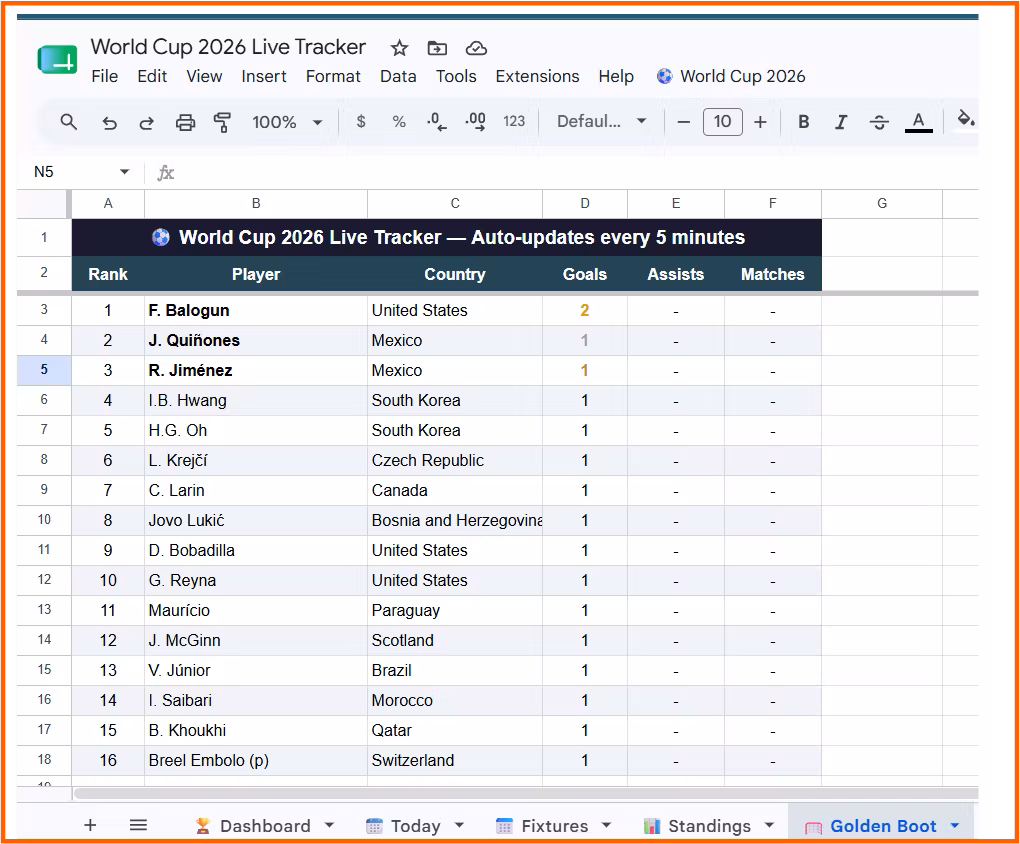Open the font family dropdown
Viewport: 1020px width, 844px height.
coord(602,122)
